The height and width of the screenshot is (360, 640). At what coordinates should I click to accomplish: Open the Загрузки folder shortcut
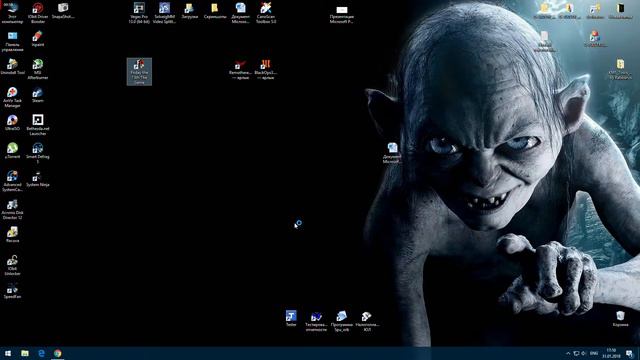click(189, 11)
